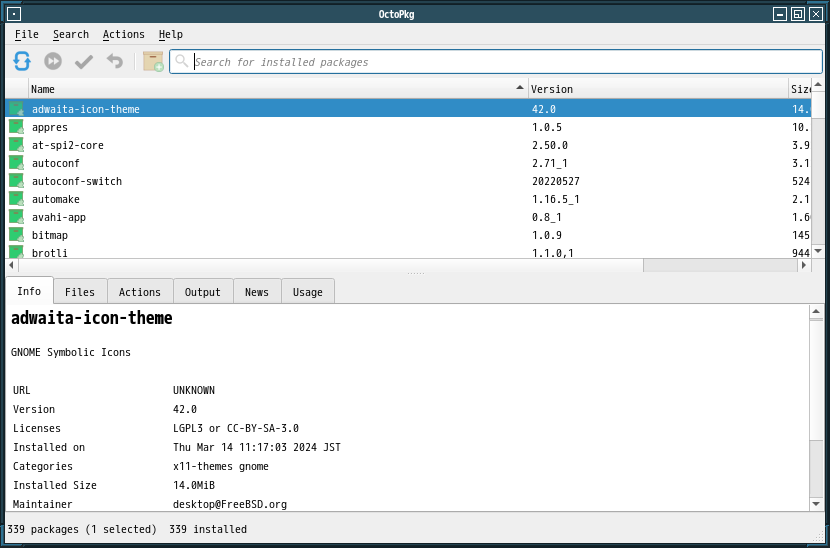The height and width of the screenshot is (548, 830).
Task: Click the info panel scroll-down arrow
Action: (816, 504)
